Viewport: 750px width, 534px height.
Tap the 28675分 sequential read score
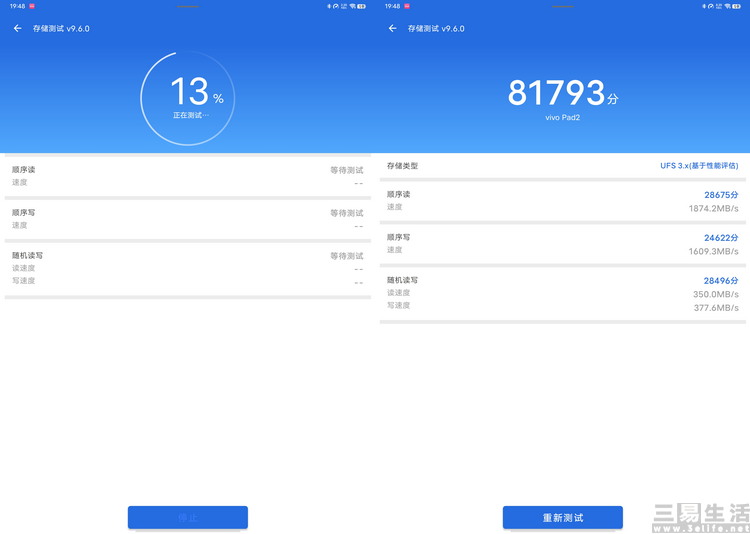(721, 195)
